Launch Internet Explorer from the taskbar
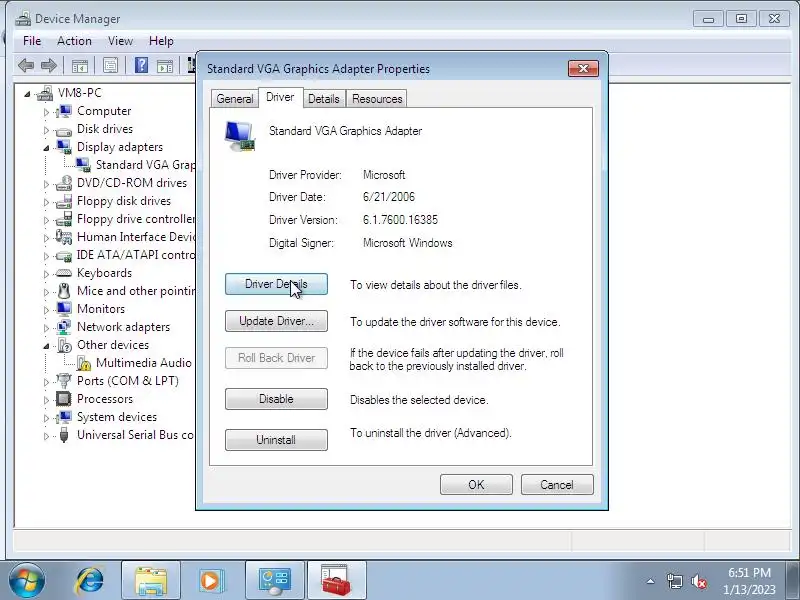This screenshot has height=600, width=800. (90, 581)
